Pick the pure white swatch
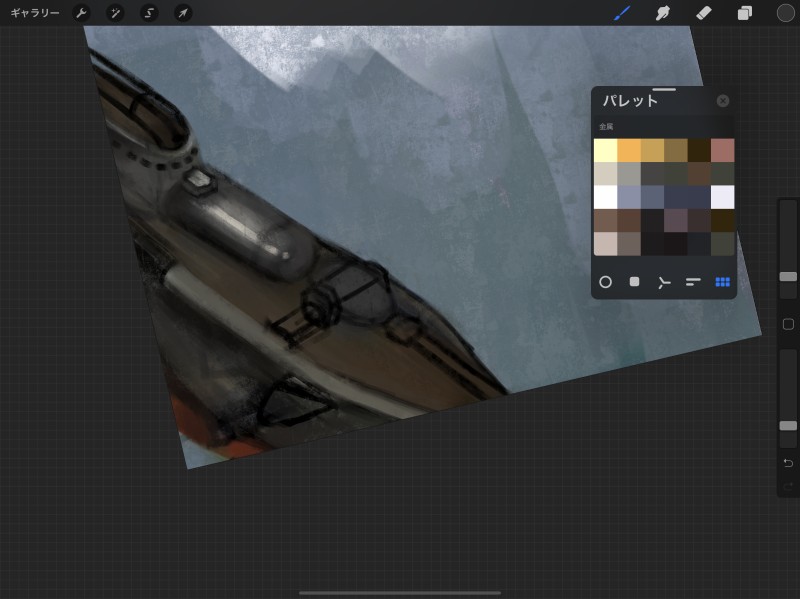Viewport: 800px width, 599px height. pyautogui.click(x=606, y=197)
